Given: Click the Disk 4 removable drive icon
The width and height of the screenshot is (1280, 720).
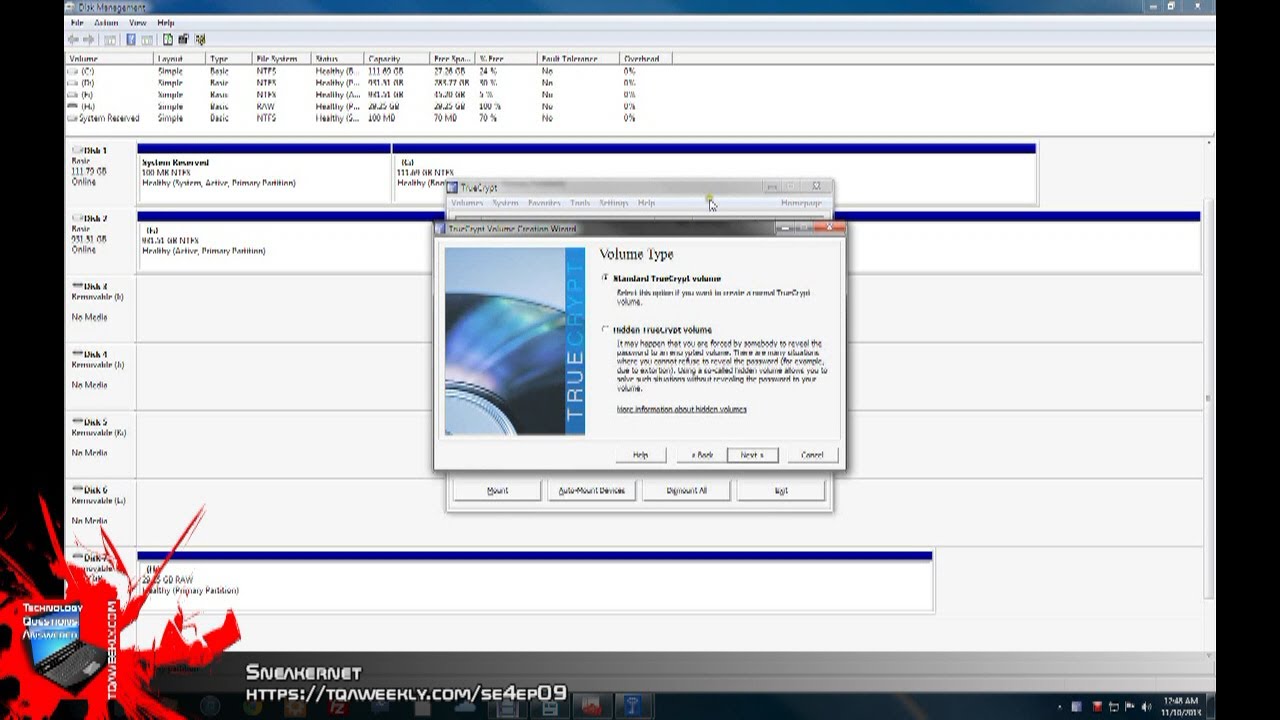Looking at the screenshot, I should [x=78, y=354].
